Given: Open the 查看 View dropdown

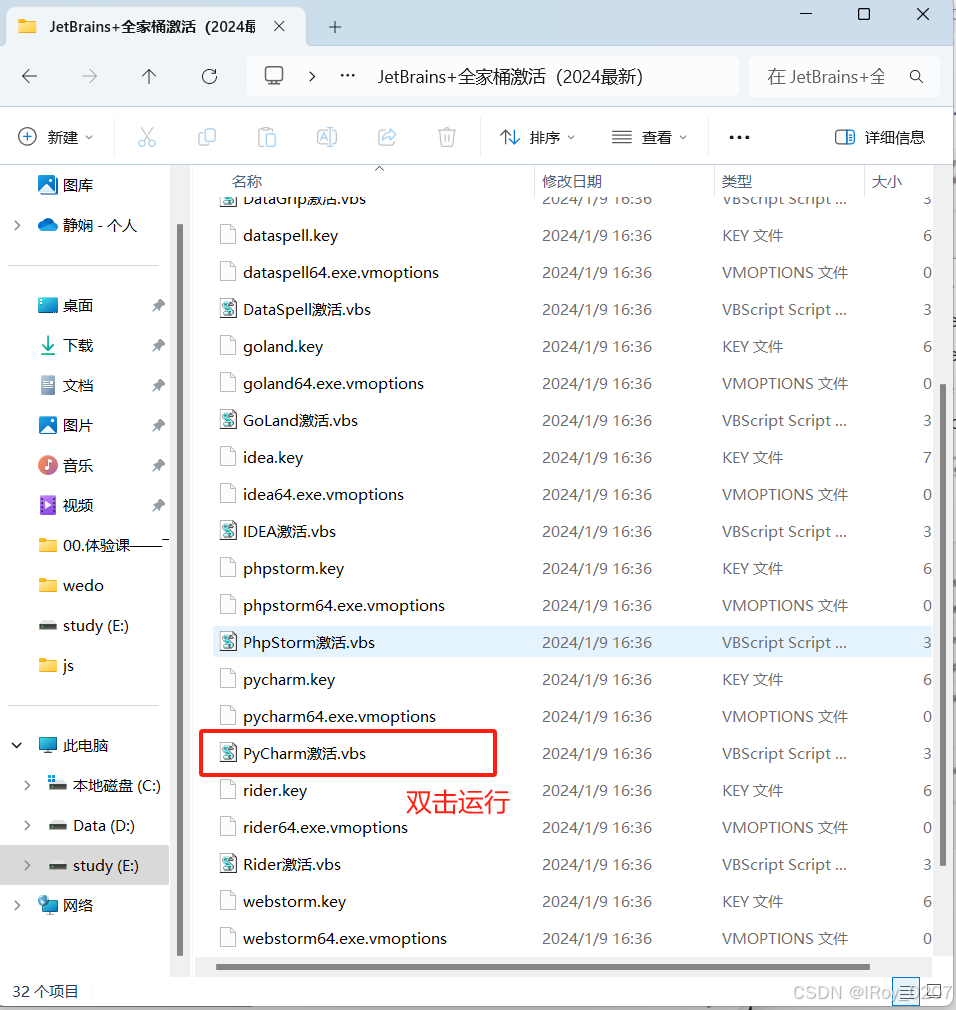Looking at the screenshot, I should click(649, 137).
